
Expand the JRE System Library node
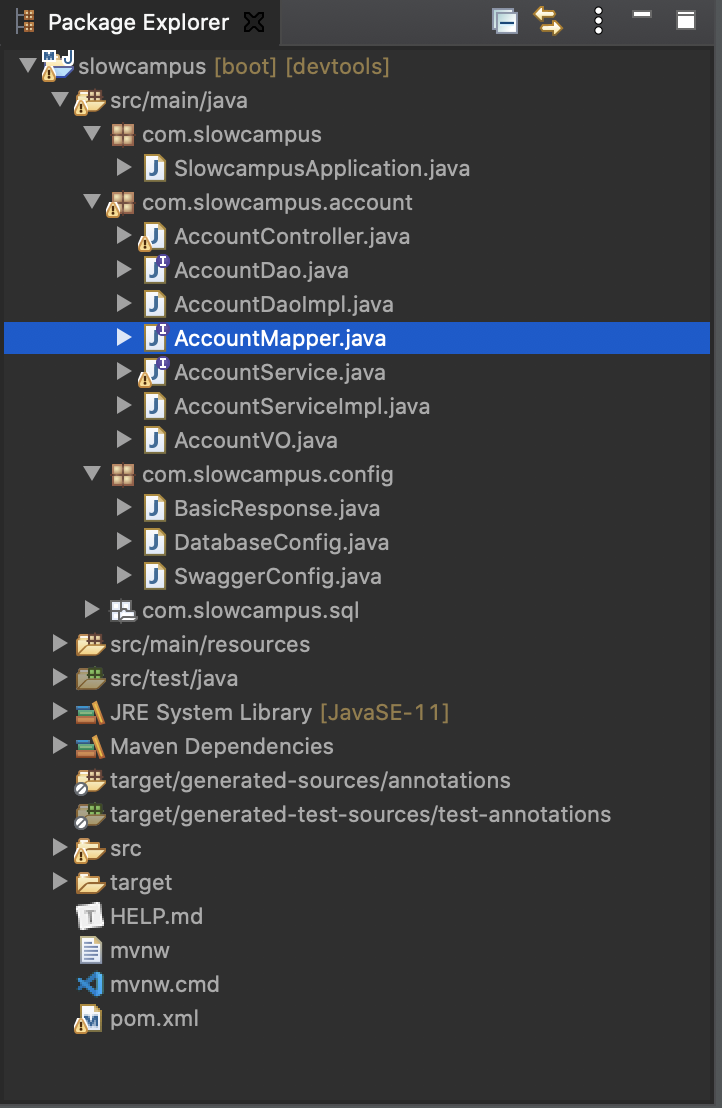coord(60,712)
